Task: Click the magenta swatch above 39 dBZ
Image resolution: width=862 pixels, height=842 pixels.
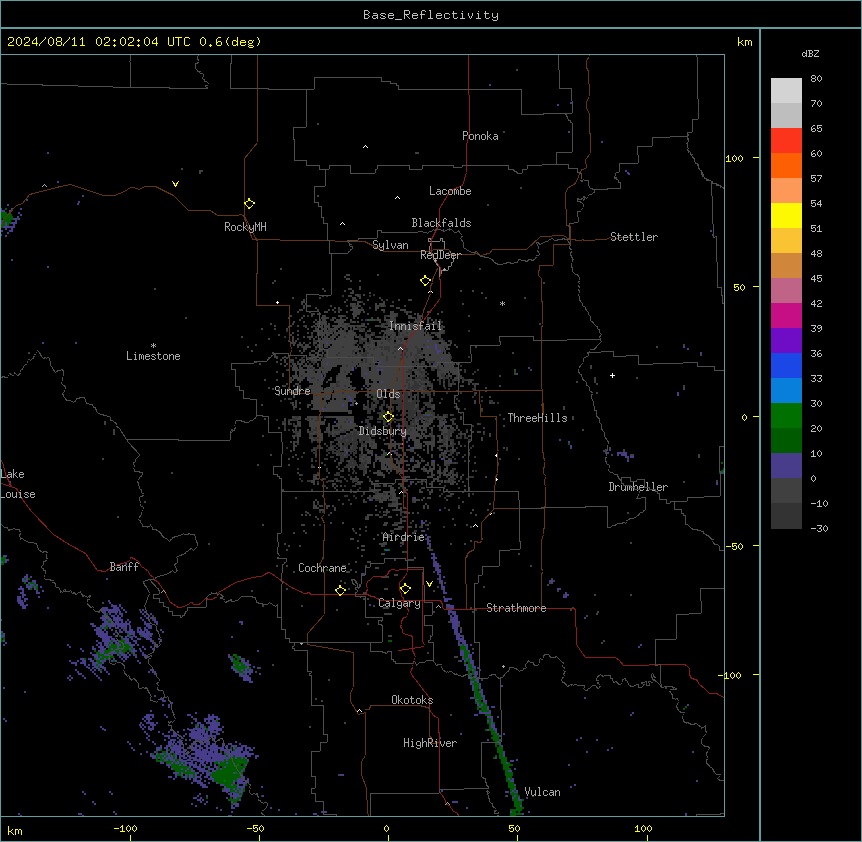Action: 786,315
